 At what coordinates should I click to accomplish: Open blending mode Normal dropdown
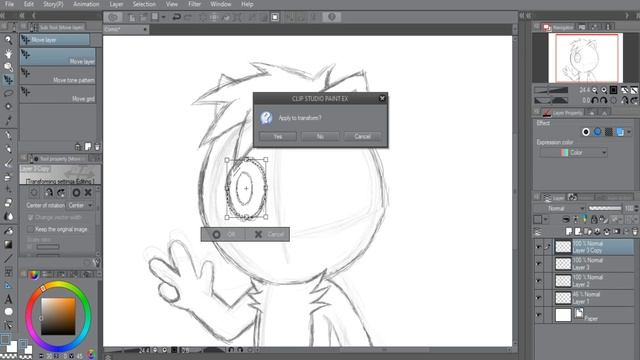point(565,208)
